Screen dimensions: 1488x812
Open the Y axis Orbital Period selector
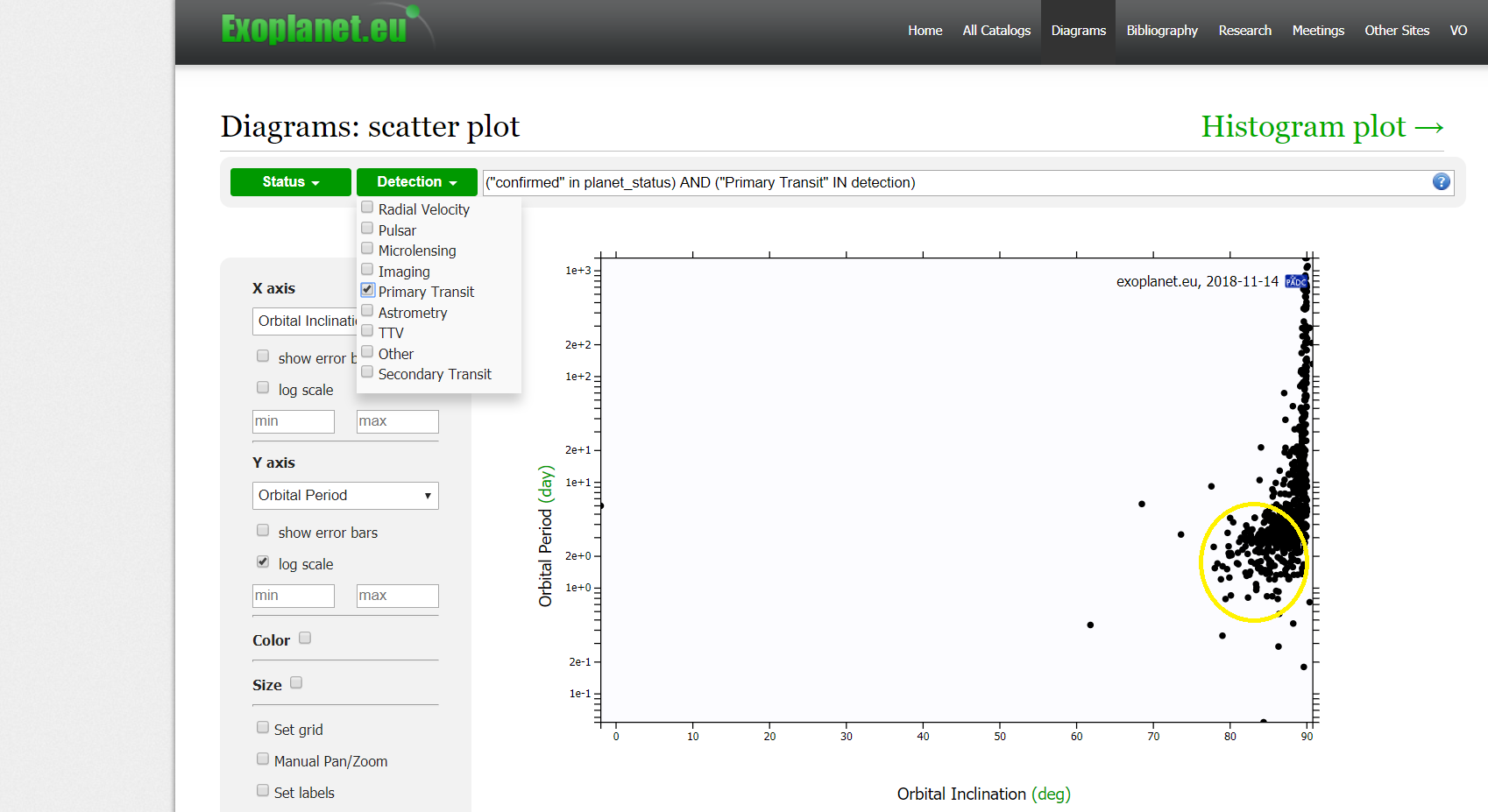(x=345, y=496)
